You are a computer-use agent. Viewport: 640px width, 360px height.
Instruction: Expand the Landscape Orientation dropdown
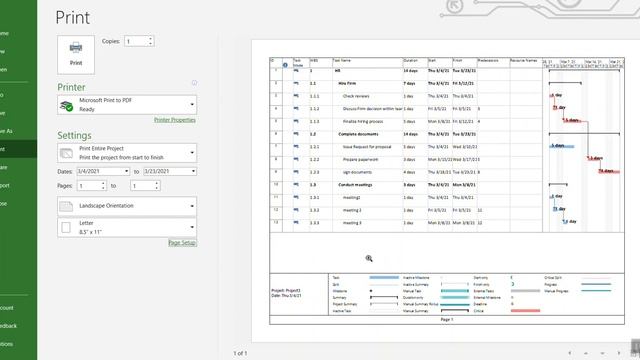click(x=127, y=206)
